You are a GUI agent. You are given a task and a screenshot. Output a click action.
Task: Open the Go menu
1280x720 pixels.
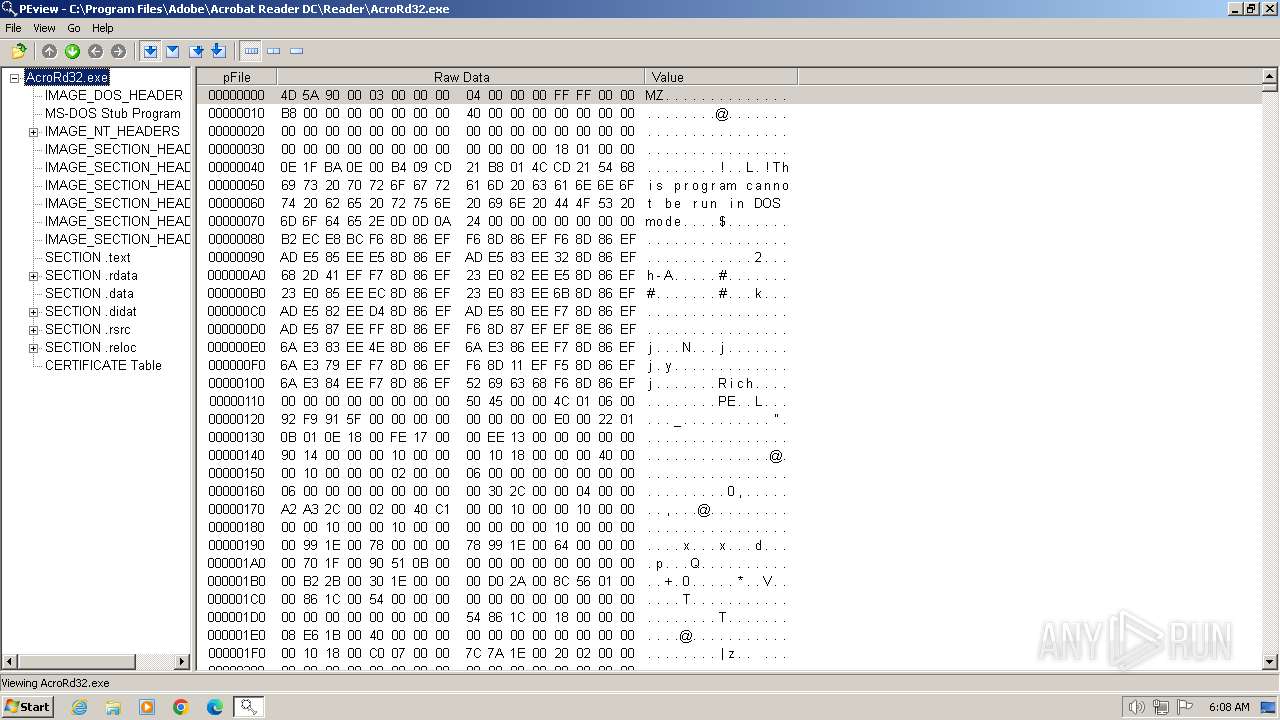[x=74, y=28]
